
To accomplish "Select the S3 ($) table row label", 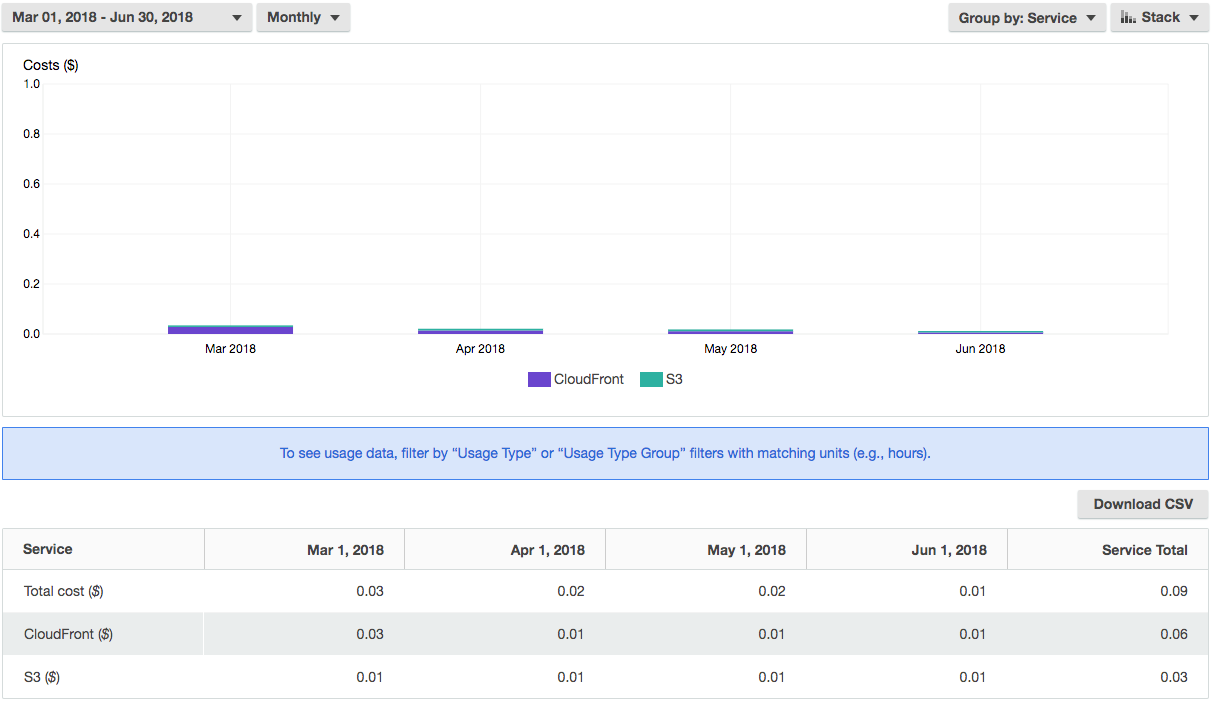I will pyautogui.click(x=42, y=677).
